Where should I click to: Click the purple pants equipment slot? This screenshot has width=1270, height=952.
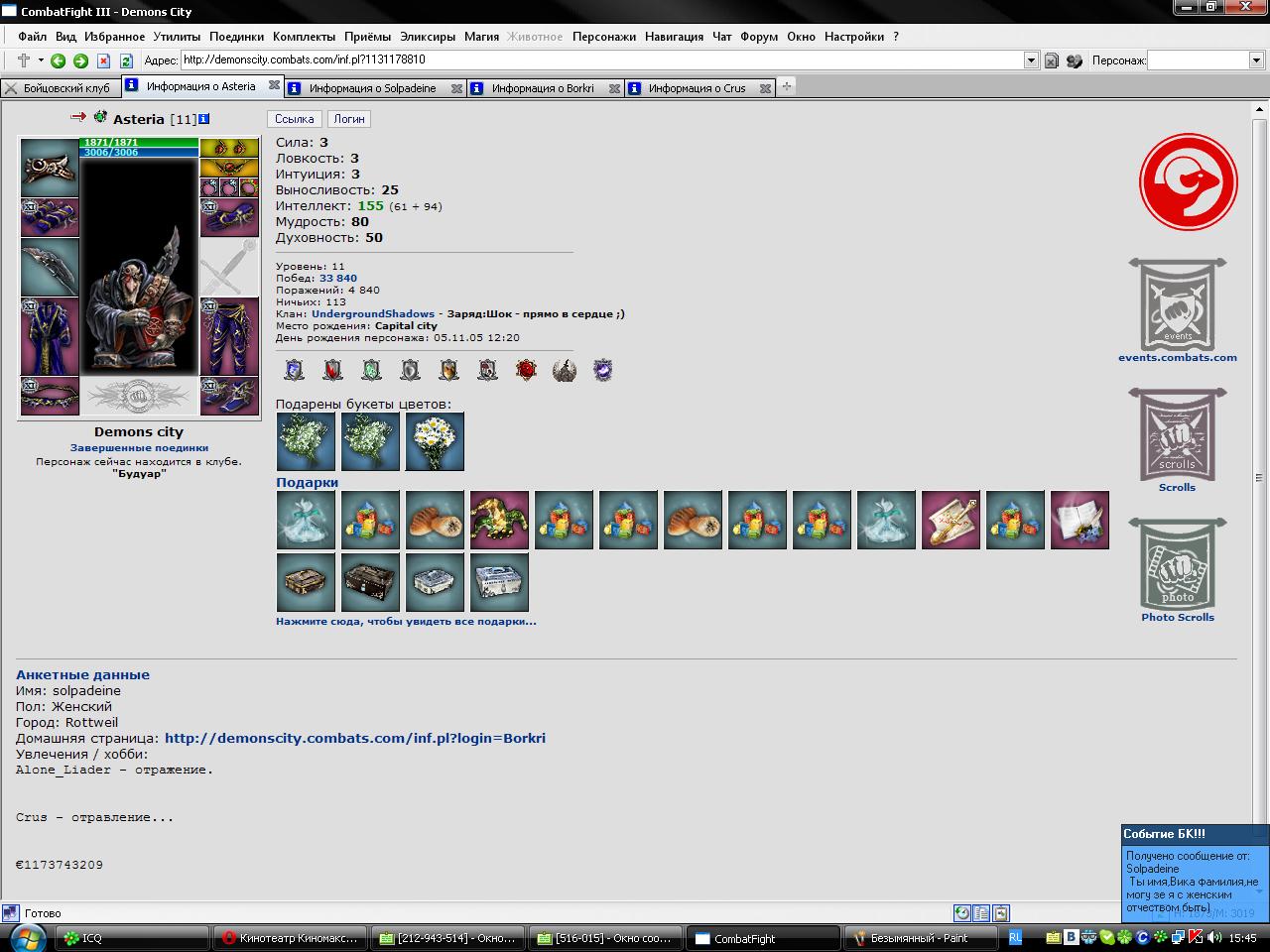point(229,336)
